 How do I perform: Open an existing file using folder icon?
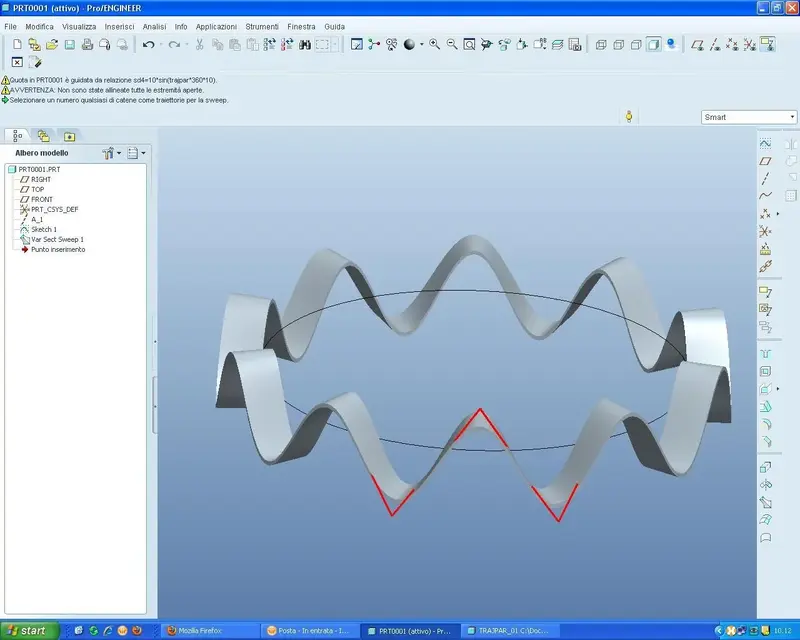click(x=52, y=44)
